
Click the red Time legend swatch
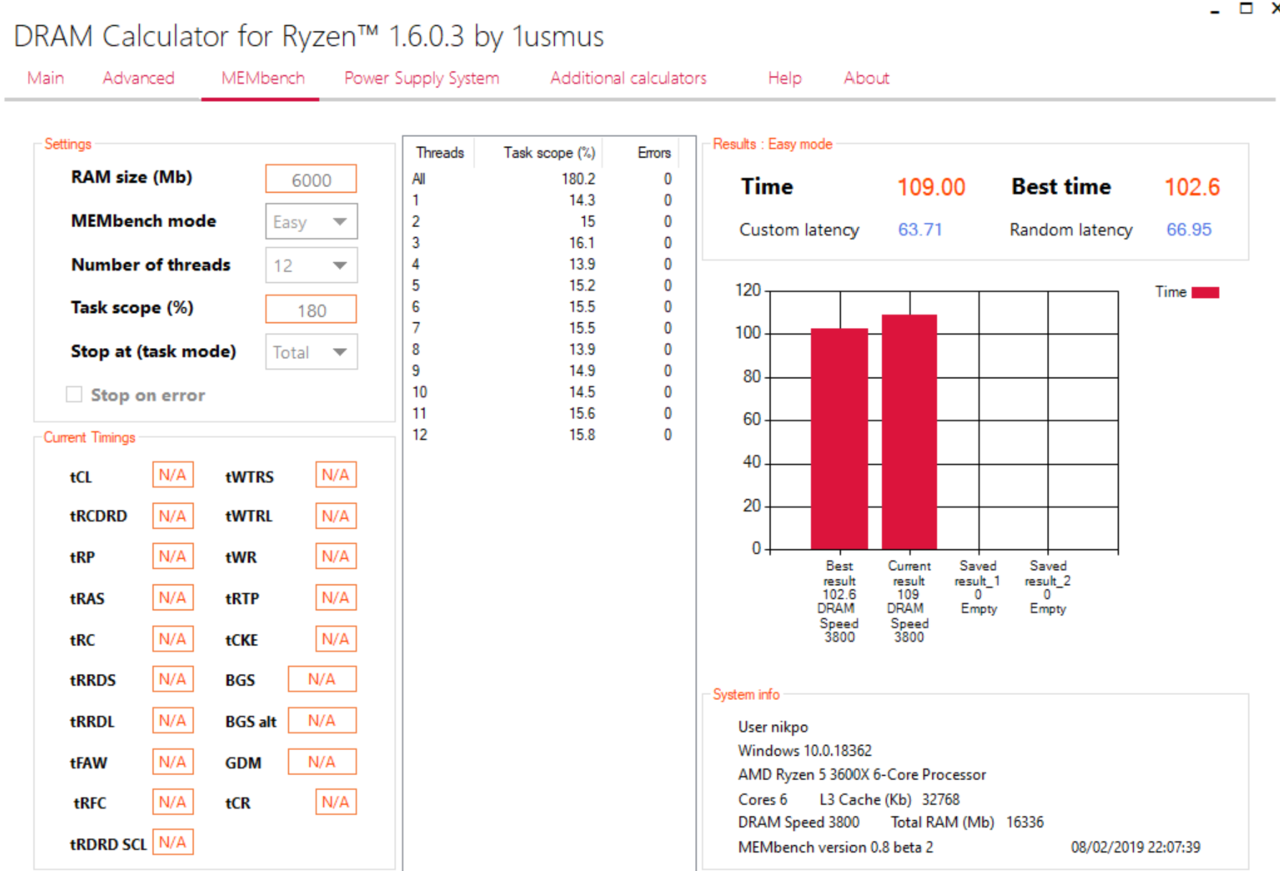[1205, 292]
